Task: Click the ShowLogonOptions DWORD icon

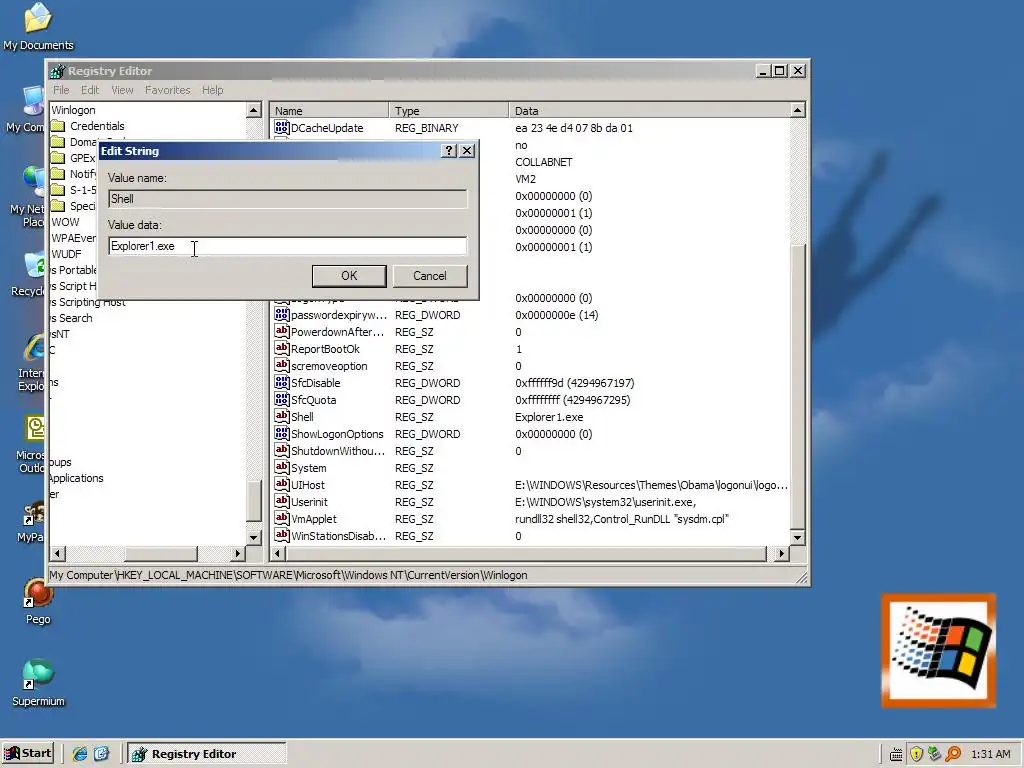Action: click(281, 433)
